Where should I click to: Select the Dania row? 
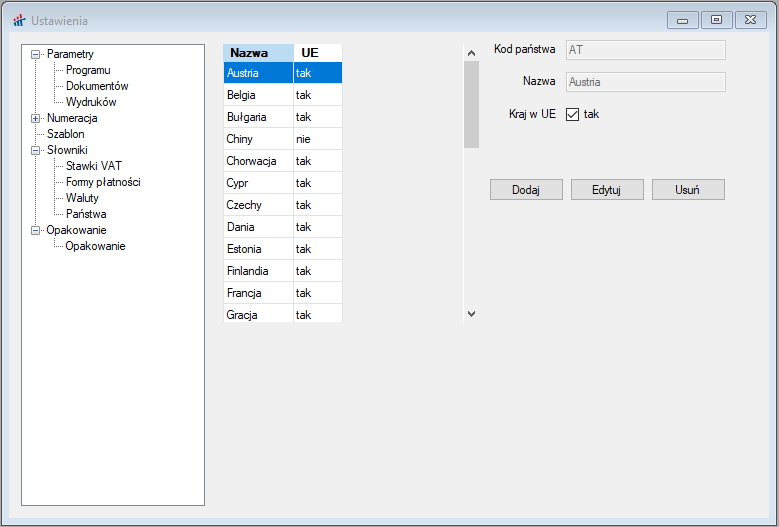[283, 226]
